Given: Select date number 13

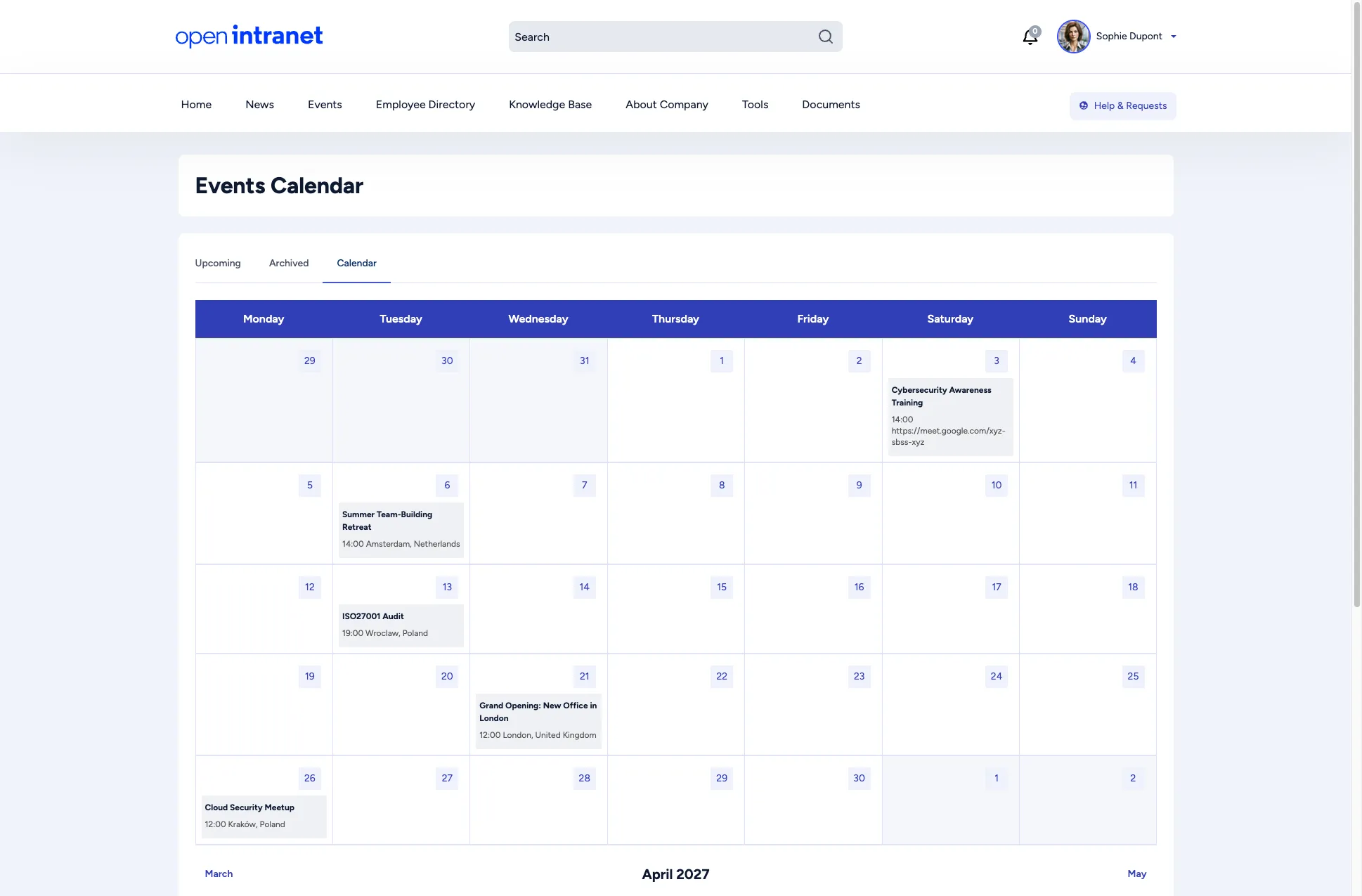Looking at the screenshot, I should 447,587.
